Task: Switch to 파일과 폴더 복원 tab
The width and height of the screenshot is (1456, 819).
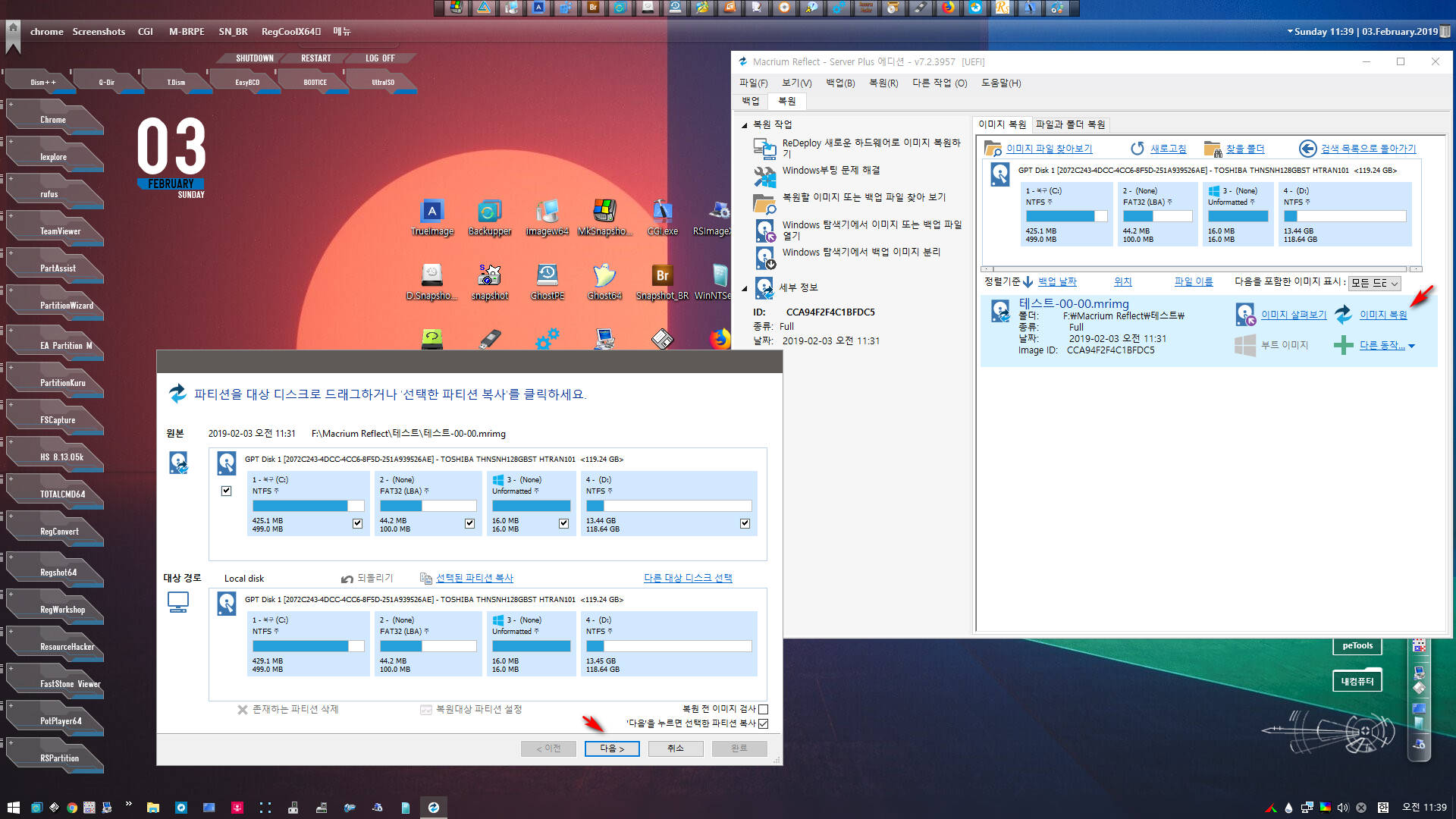Action: tap(1070, 124)
